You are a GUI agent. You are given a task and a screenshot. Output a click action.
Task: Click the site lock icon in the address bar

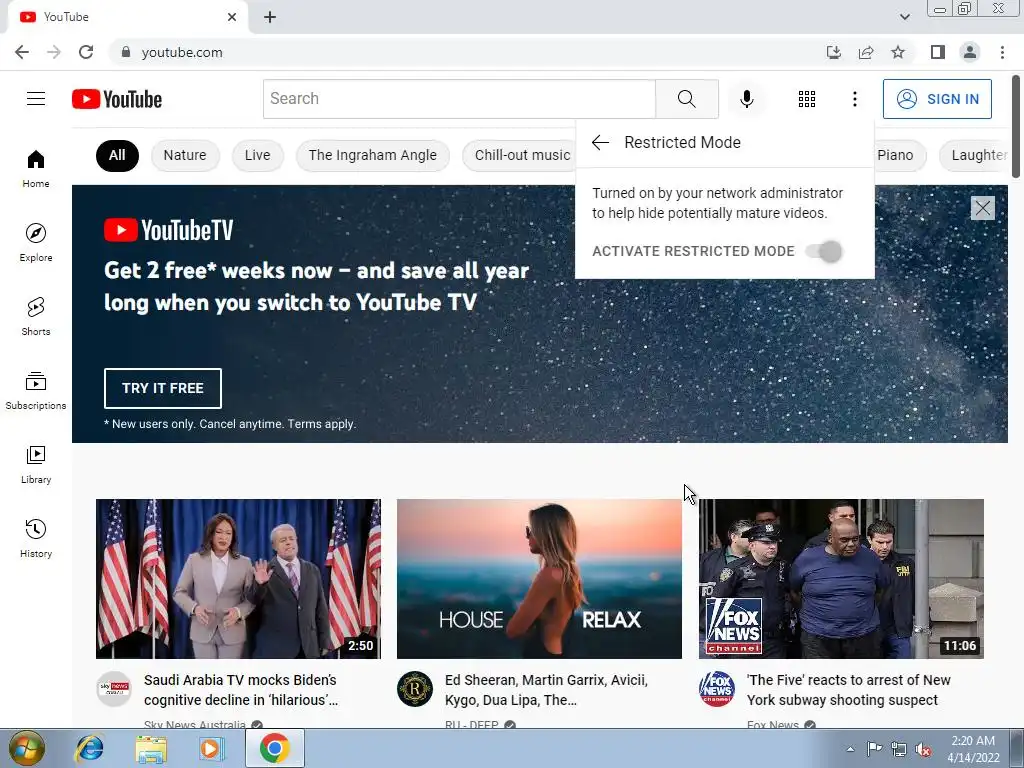(126, 52)
